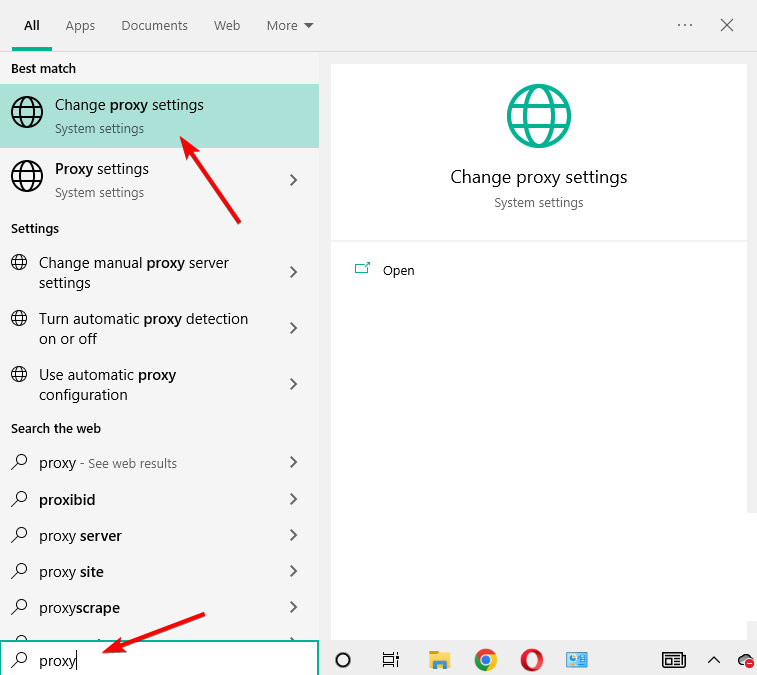This screenshot has width=757, height=675.
Task: Open Change proxy settings best match
Action: pyautogui.click(x=159, y=116)
